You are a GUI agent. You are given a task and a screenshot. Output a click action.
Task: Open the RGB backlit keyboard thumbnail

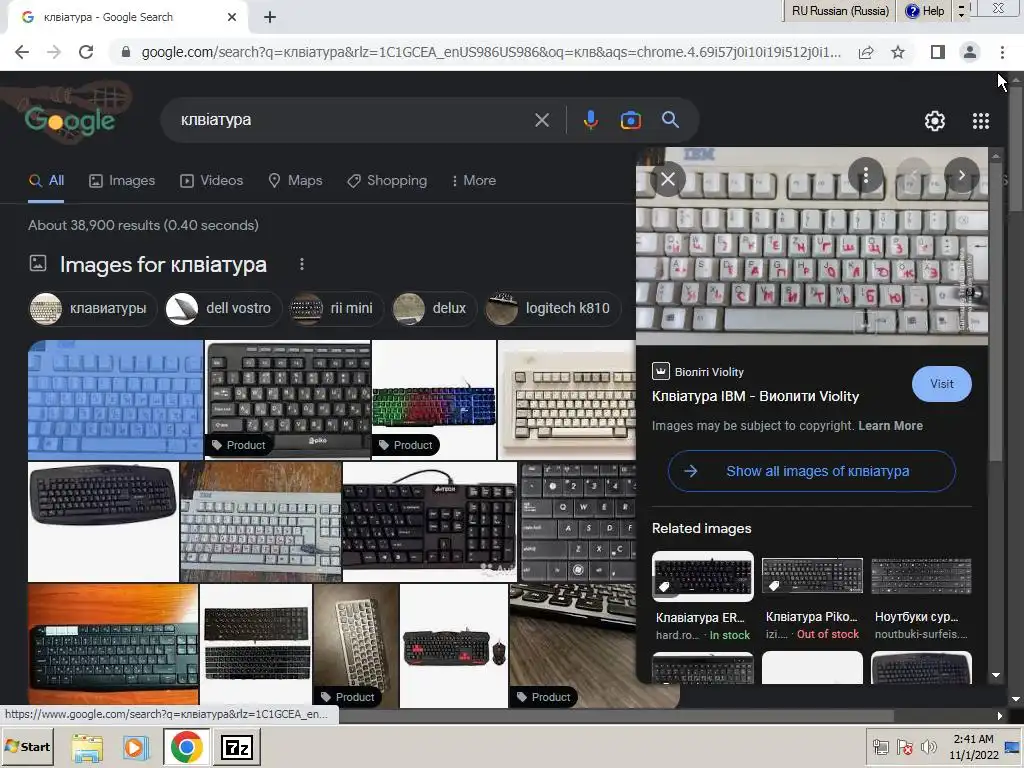434,400
